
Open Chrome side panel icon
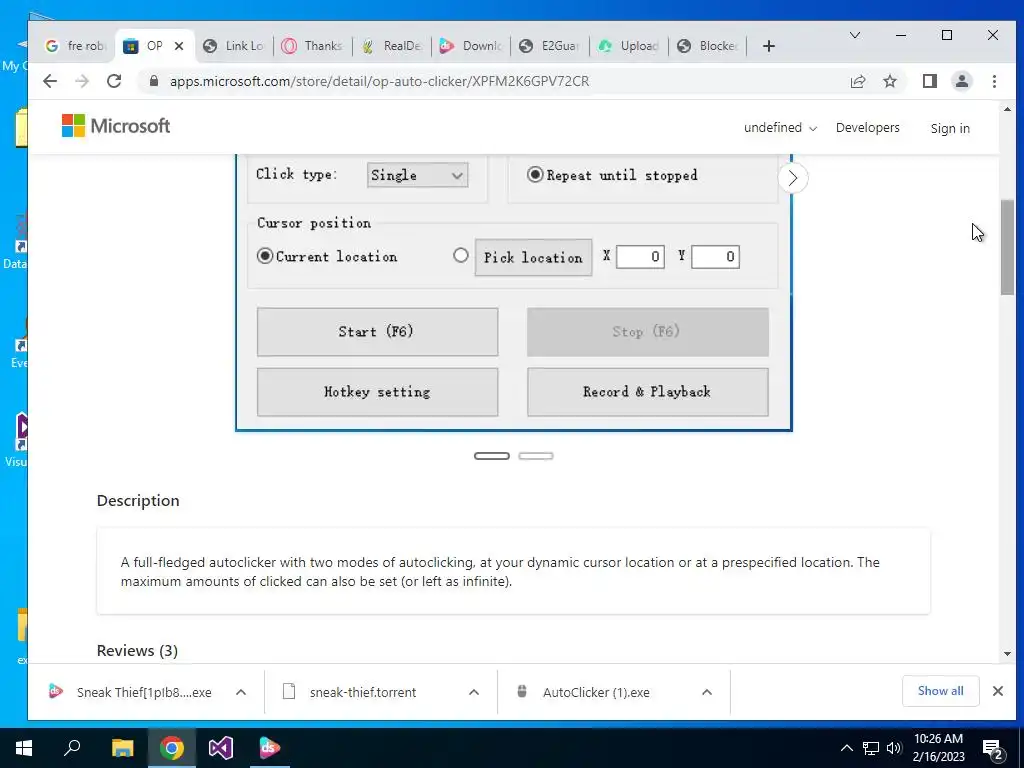(929, 81)
